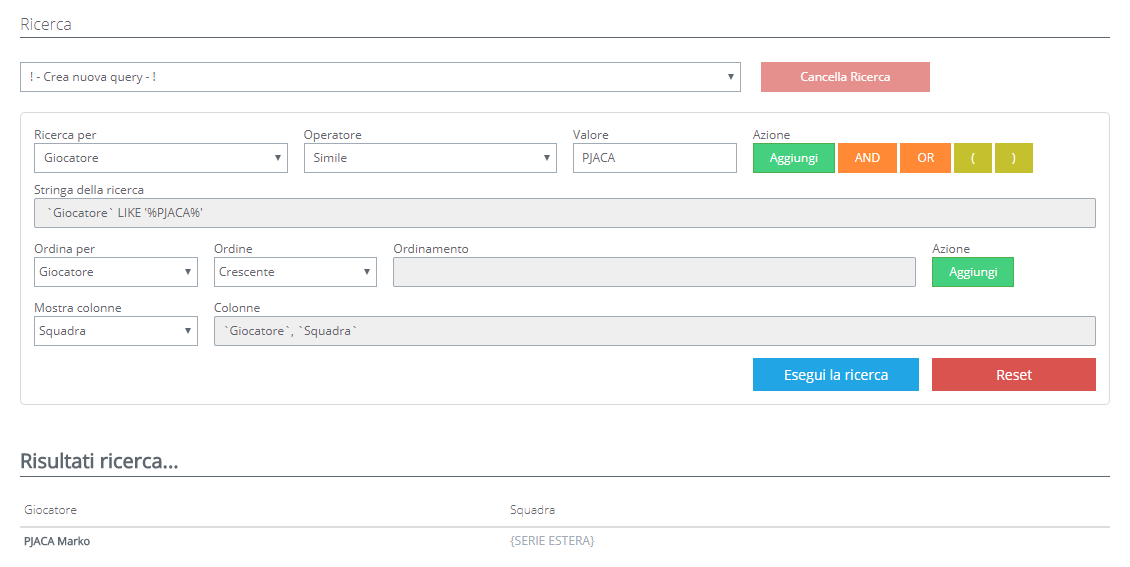Viewport: 1130px width, 567px height.
Task: Add the AND operator to the query
Action: point(867,158)
